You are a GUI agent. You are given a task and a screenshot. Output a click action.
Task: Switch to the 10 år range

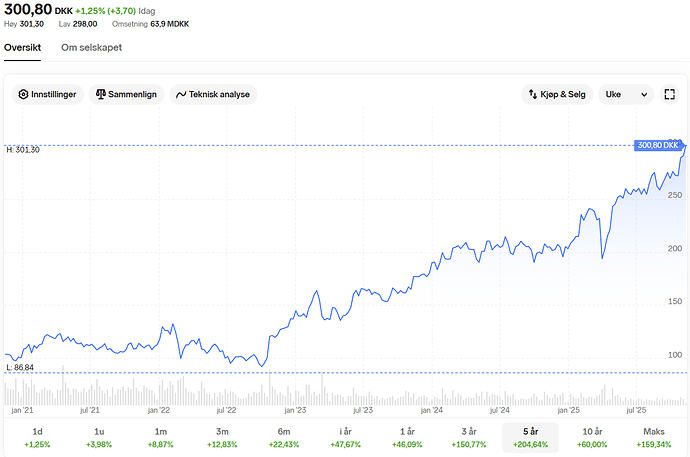(x=592, y=437)
